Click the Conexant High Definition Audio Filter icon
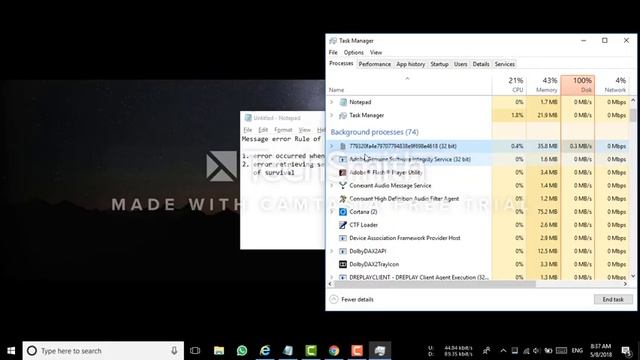Viewport: 640px width, 360px height. pyautogui.click(x=343, y=198)
